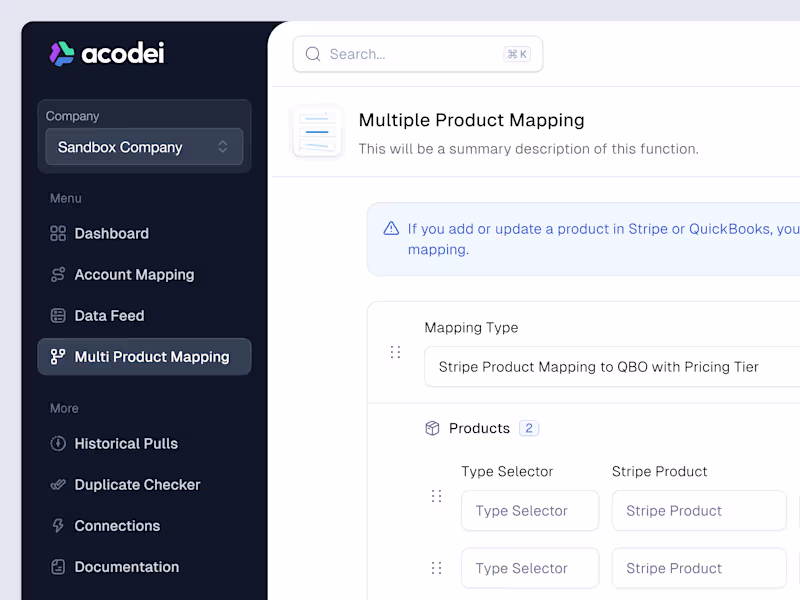Go to Multi Product Mapping menu item
Image resolution: width=800 pixels, height=600 pixels.
[x=144, y=357]
